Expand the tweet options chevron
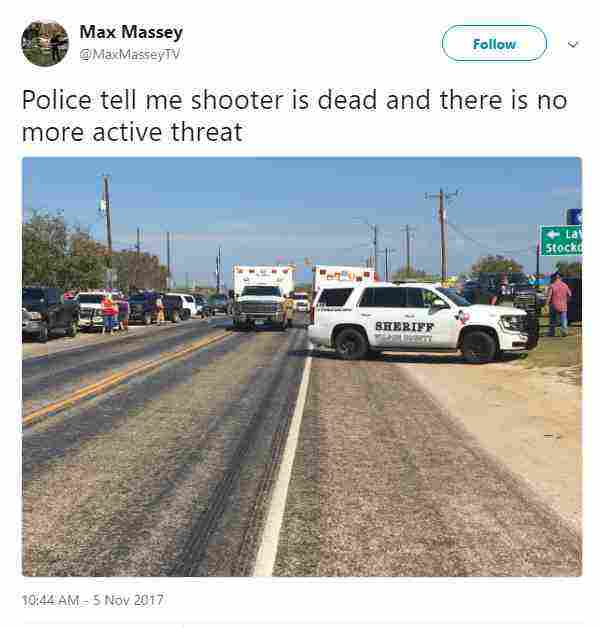 [573, 44]
